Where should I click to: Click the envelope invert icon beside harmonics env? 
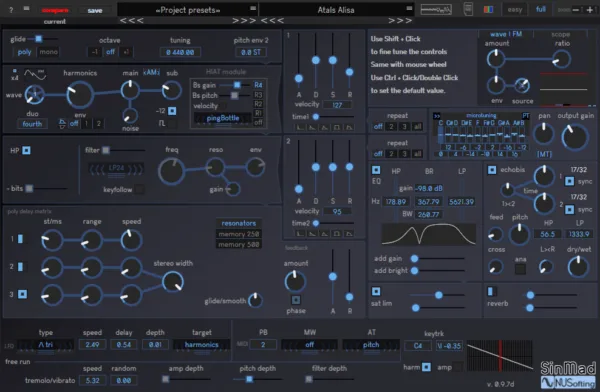62,124
